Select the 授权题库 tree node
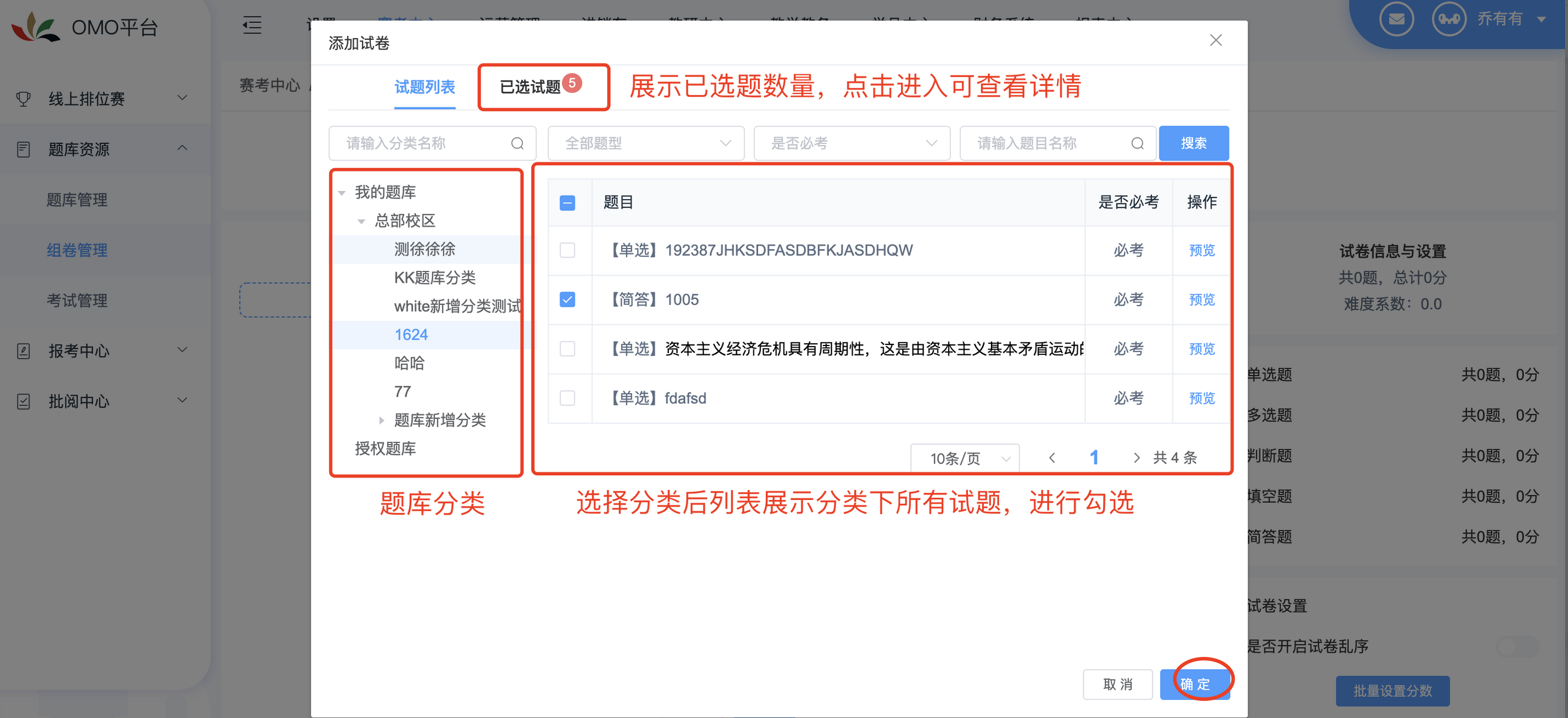The image size is (1568, 718). 386,448
